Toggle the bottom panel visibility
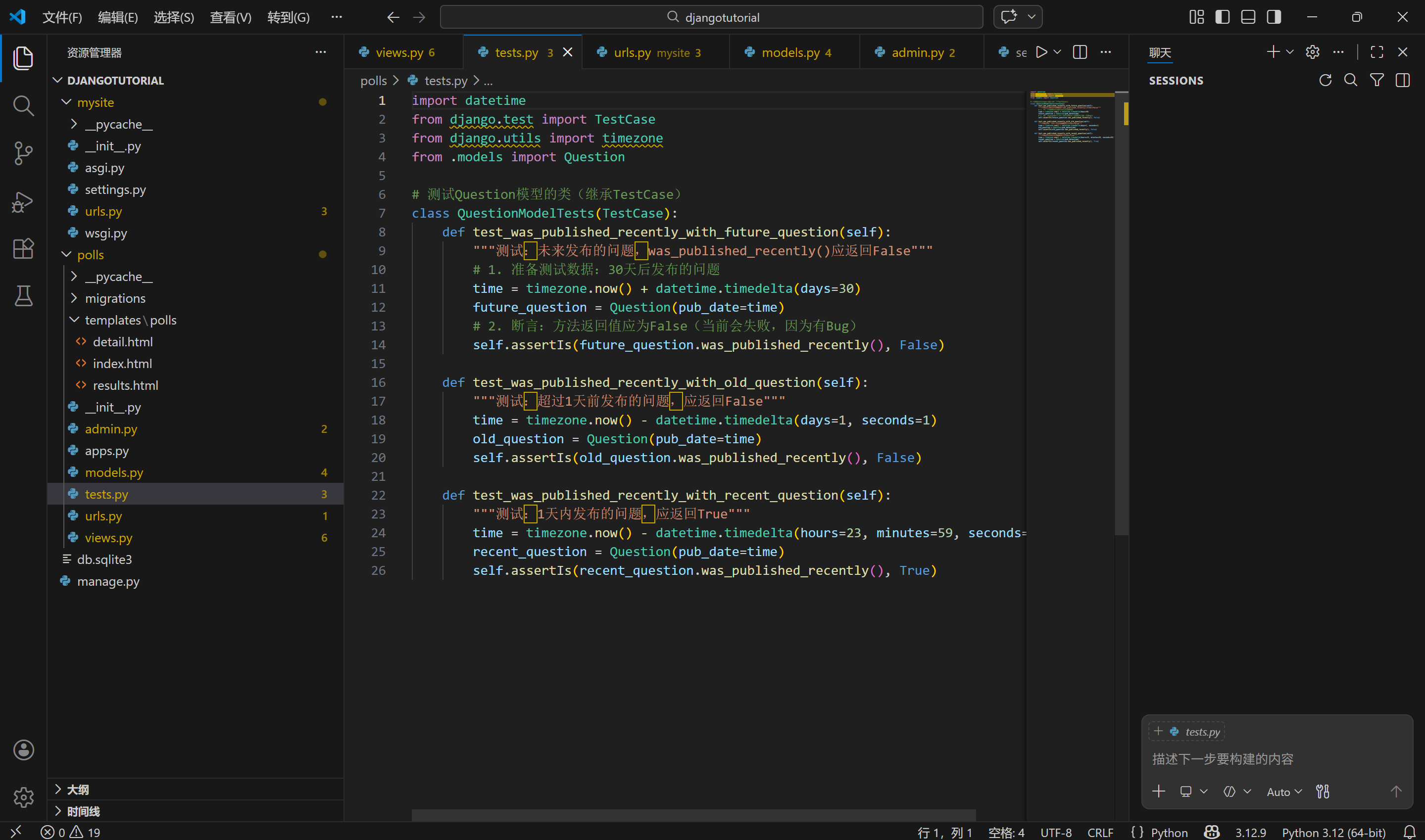The width and height of the screenshot is (1425, 840). (x=1248, y=17)
